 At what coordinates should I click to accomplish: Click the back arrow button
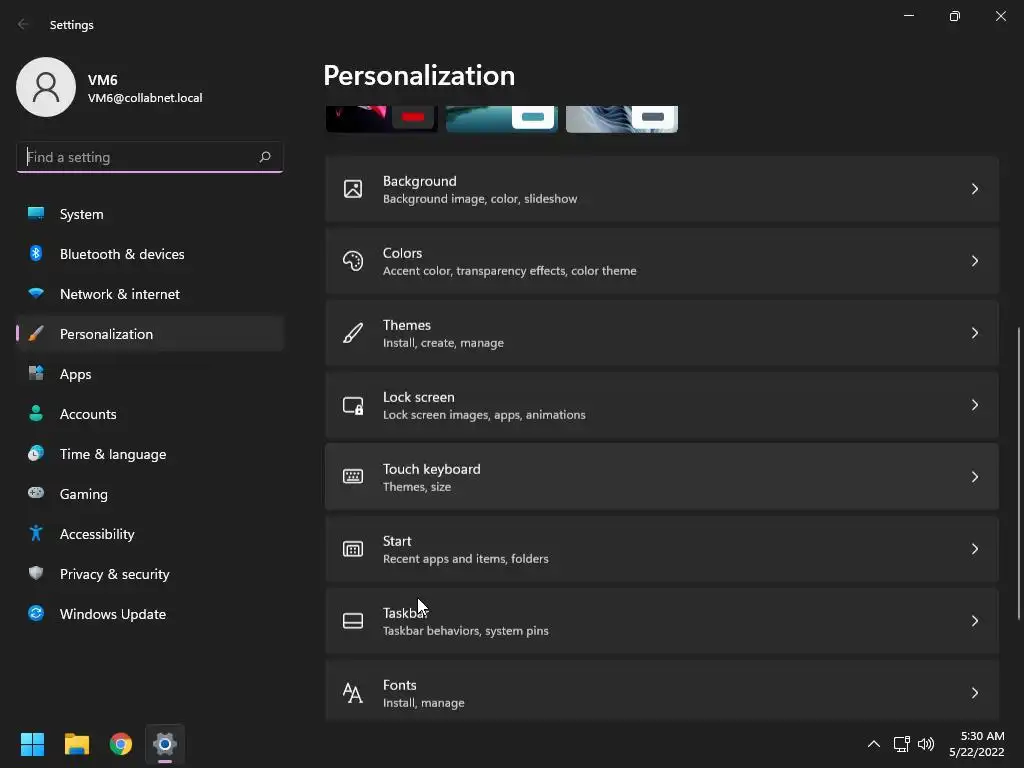pyautogui.click(x=24, y=25)
